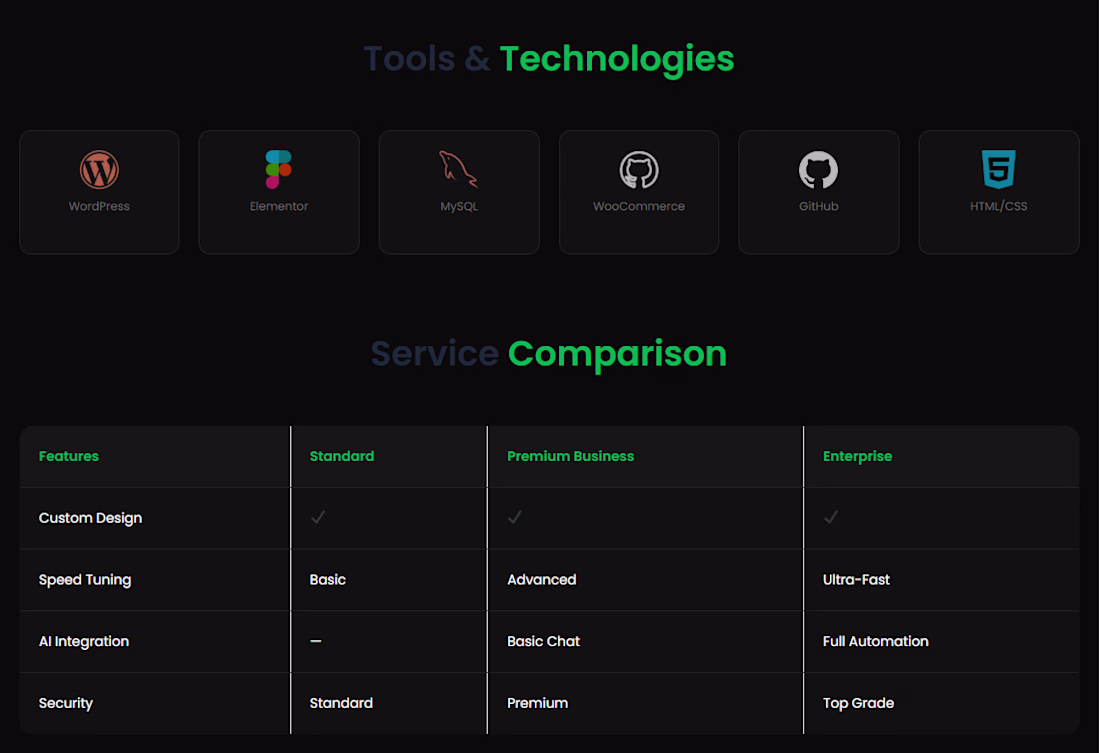1100x753 pixels.
Task: Click the Enterprise Custom Design checkmark
Action: click(831, 517)
